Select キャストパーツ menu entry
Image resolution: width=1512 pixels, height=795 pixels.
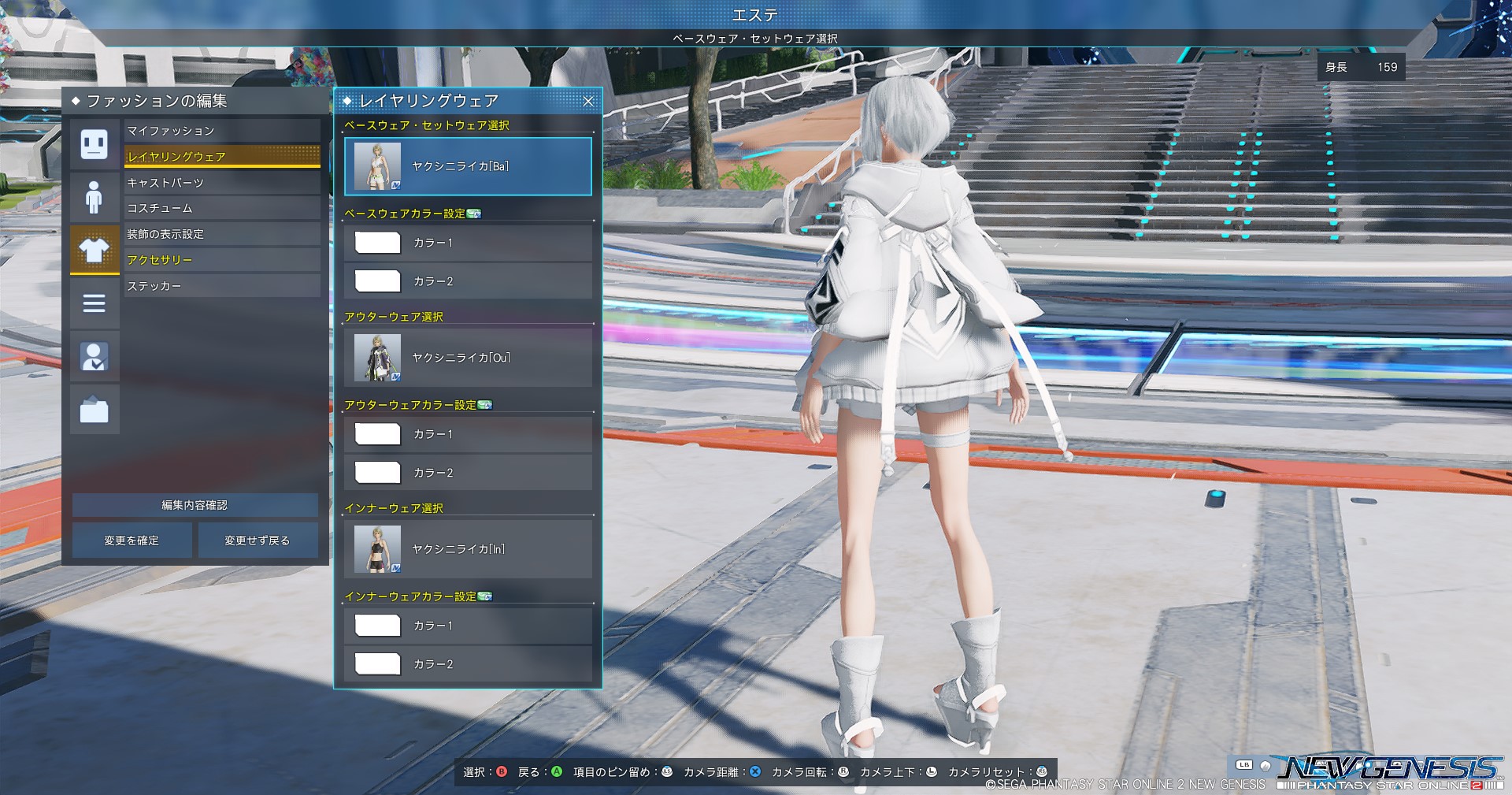point(222,182)
